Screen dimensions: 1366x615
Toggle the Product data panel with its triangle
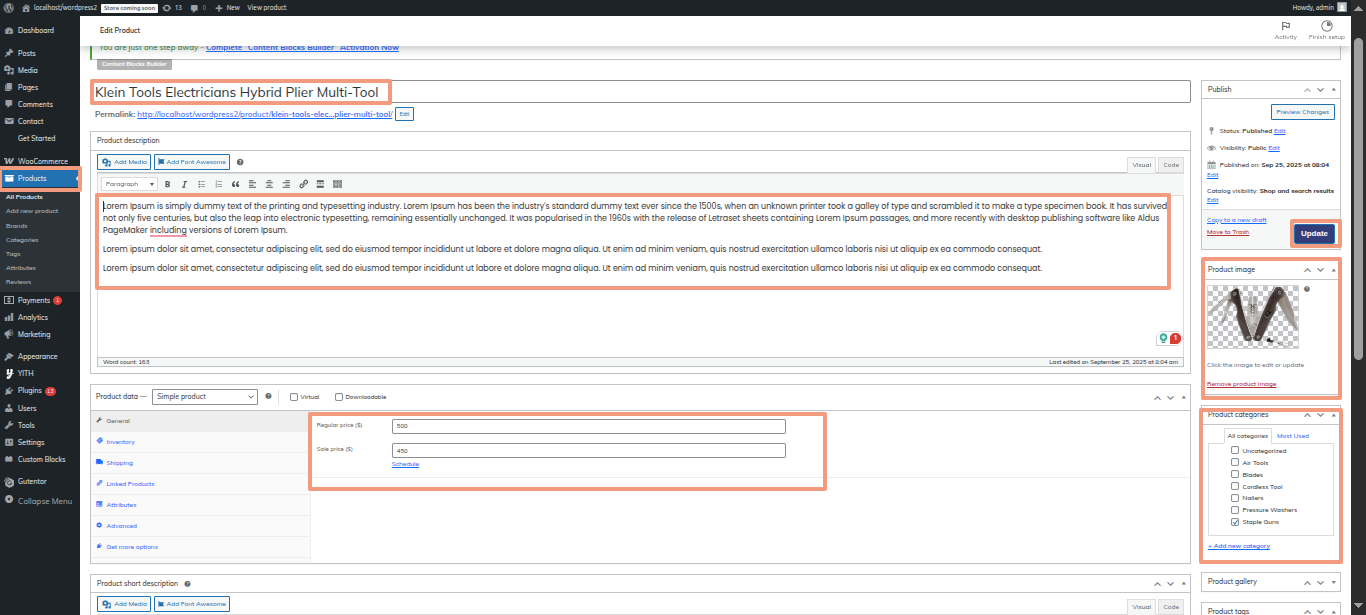coord(1183,397)
